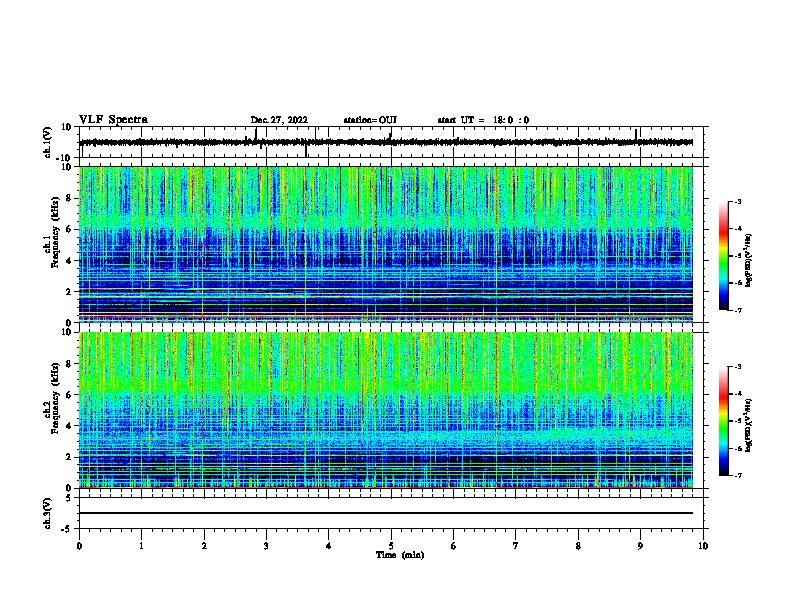Click the ch.1 spectrogram color scale bar
The height and width of the screenshot is (612, 792).
(724, 256)
